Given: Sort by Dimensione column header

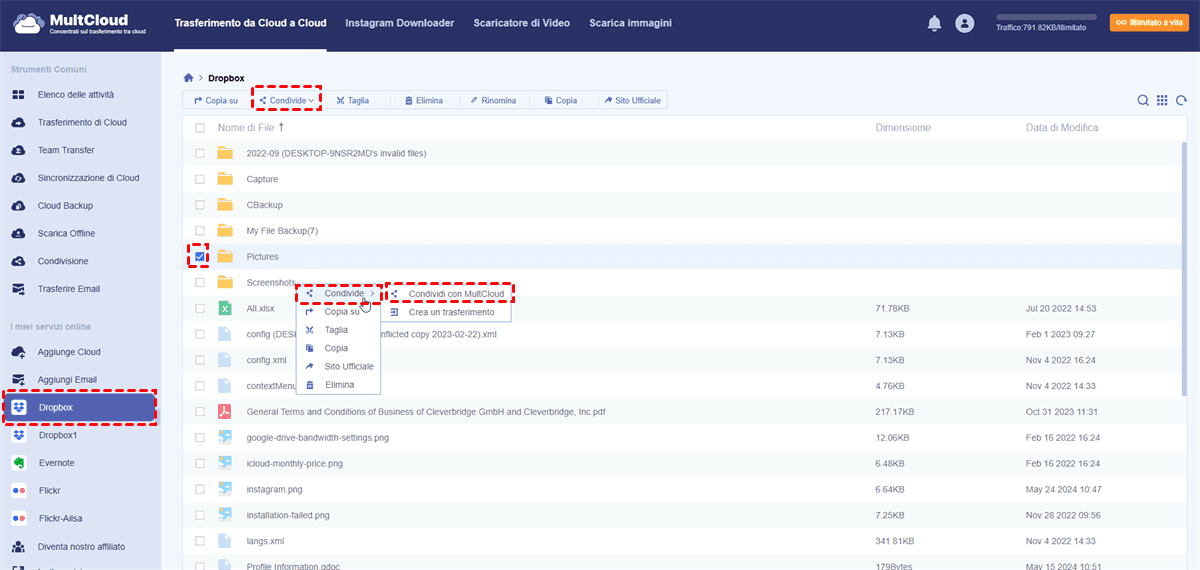Looking at the screenshot, I should pos(903,128).
